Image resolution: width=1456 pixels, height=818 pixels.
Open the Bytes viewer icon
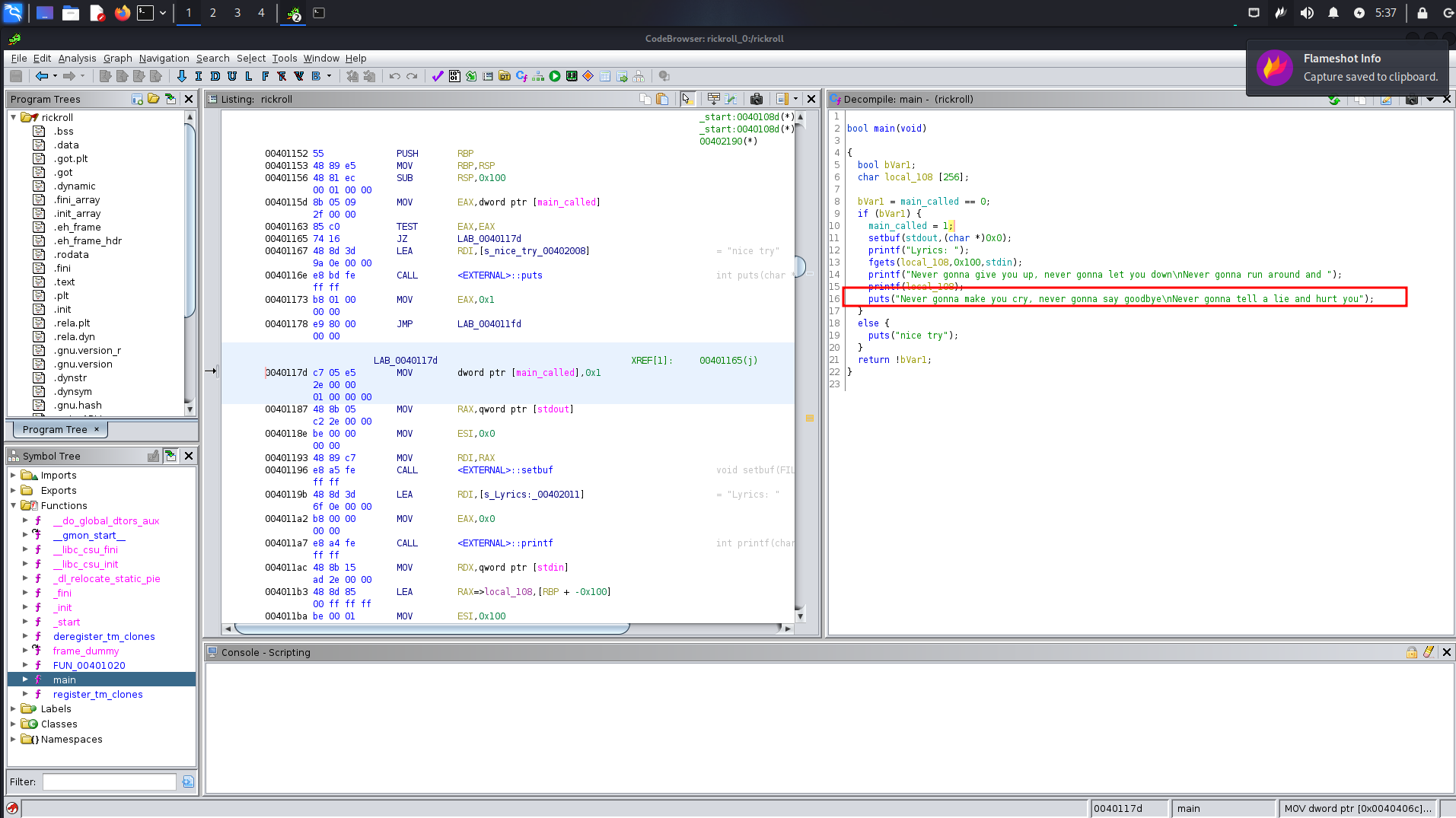click(454, 76)
